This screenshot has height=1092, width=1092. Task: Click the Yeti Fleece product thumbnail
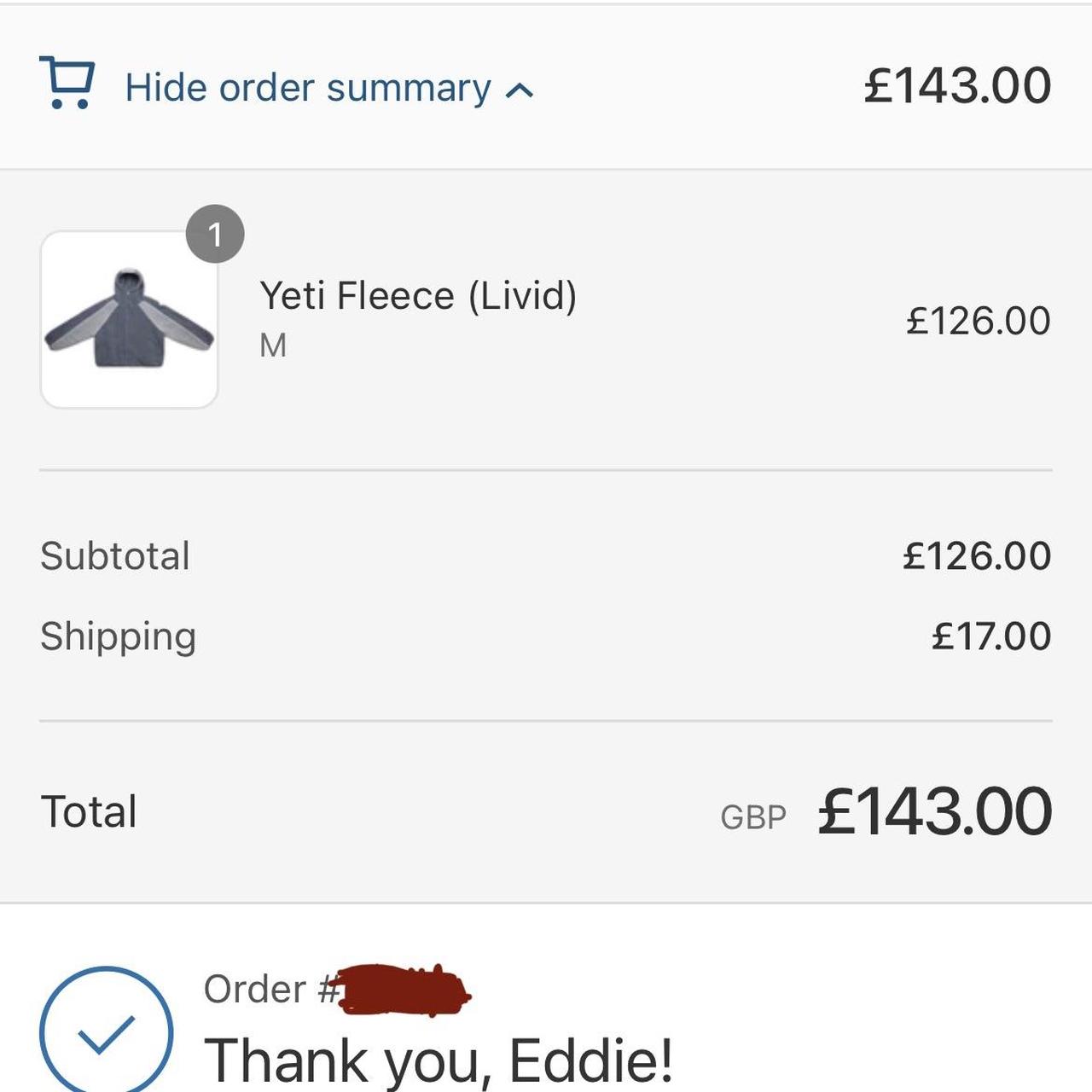coord(130,318)
